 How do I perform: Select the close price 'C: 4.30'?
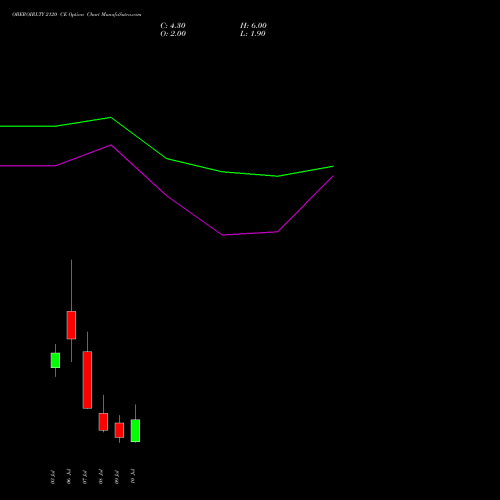(x=173, y=26)
